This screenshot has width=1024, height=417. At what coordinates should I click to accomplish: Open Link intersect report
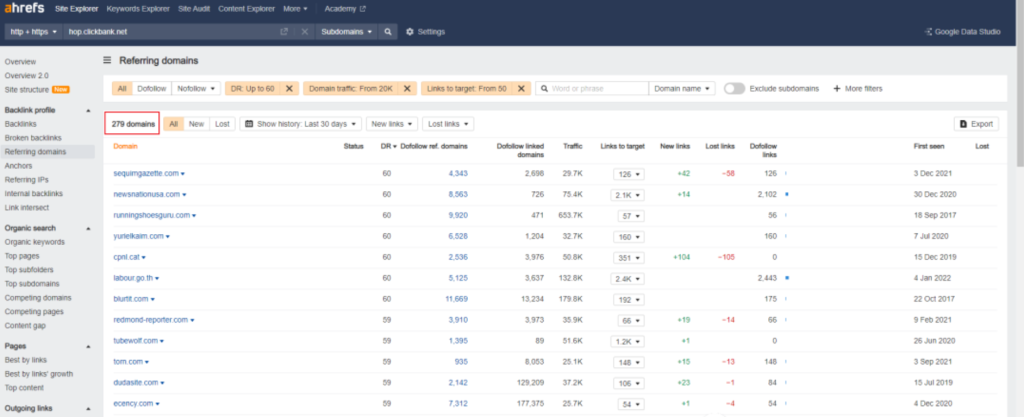pos(27,208)
